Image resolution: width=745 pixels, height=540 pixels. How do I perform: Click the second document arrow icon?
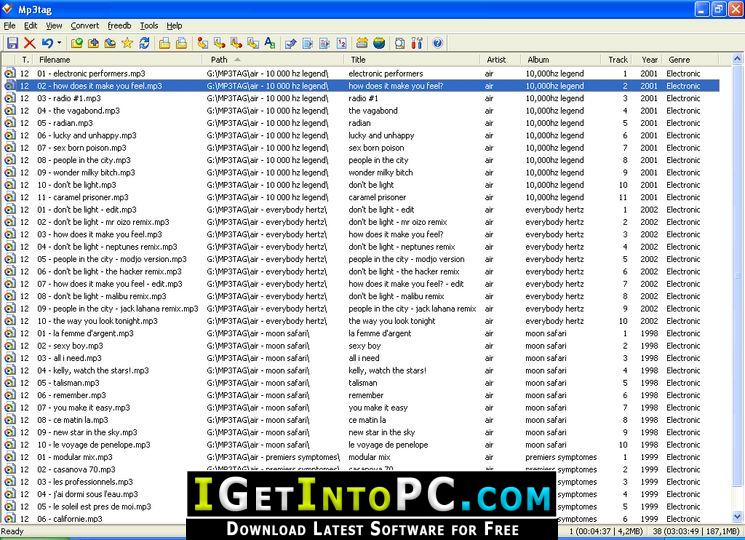(x=325, y=43)
